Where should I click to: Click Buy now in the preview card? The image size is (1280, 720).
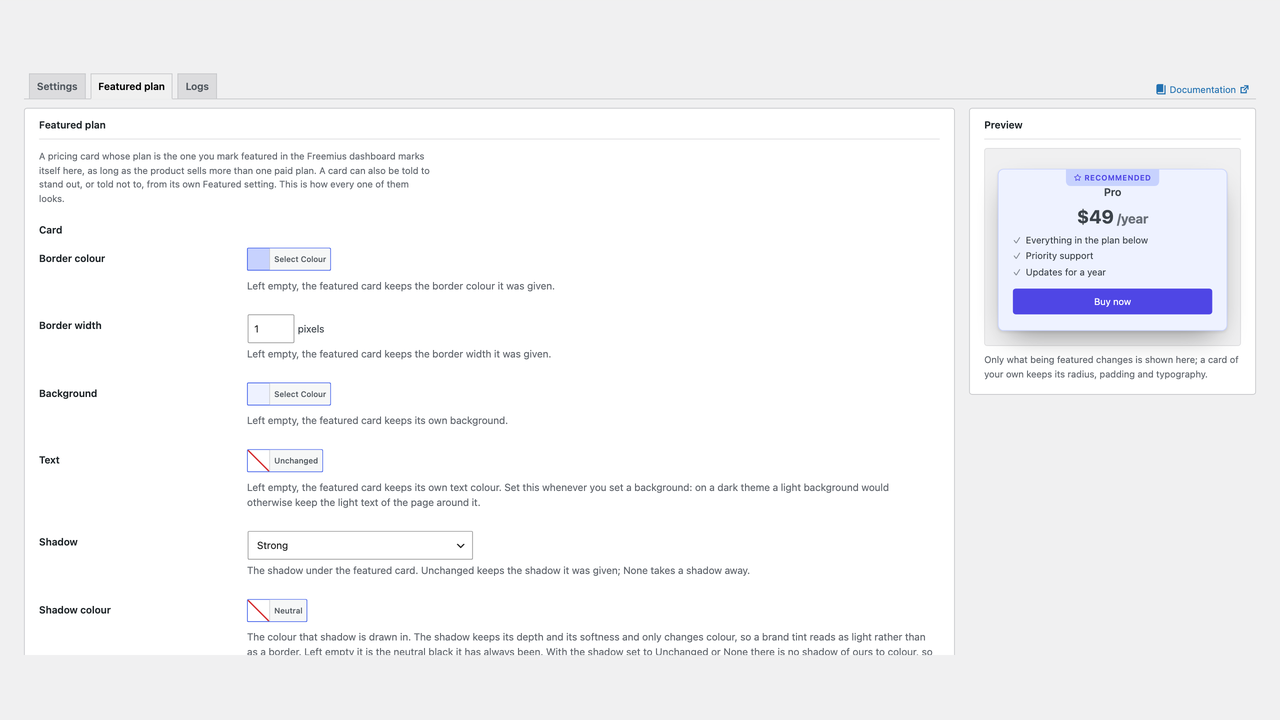1112,302
